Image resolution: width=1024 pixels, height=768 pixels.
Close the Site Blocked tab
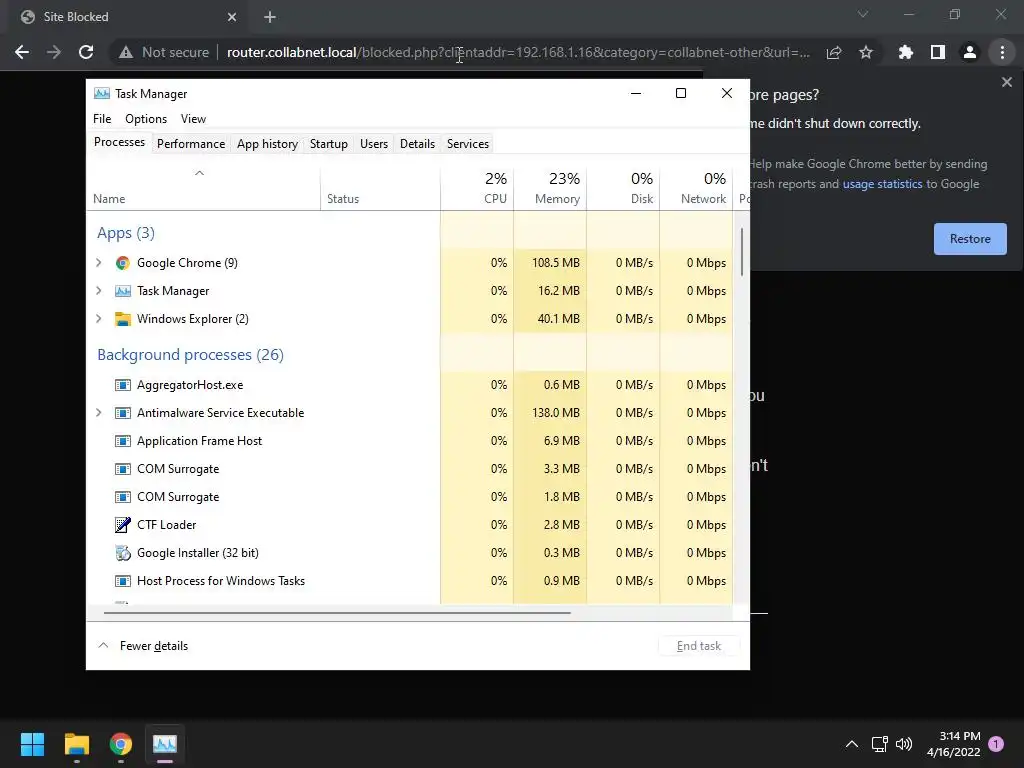[232, 17]
